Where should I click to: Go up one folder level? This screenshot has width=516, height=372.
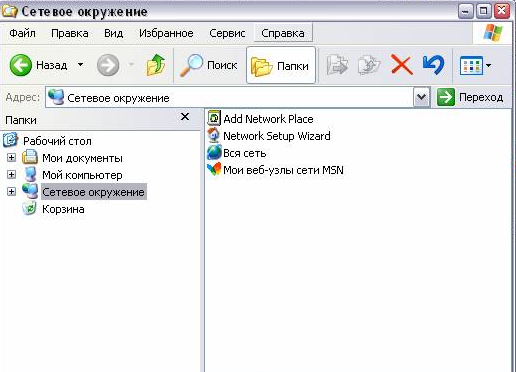[x=155, y=65]
